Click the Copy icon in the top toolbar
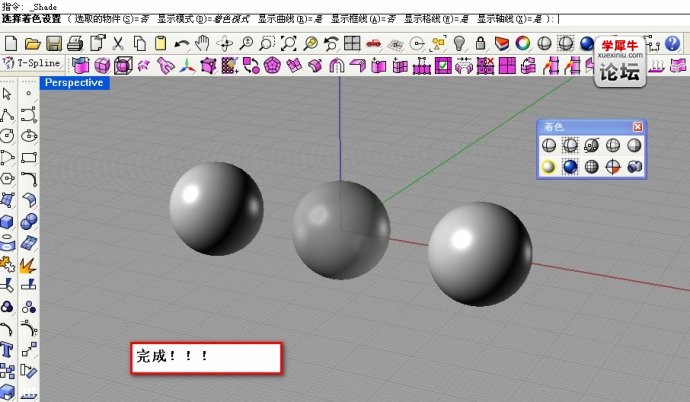 pyautogui.click(x=139, y=44)
